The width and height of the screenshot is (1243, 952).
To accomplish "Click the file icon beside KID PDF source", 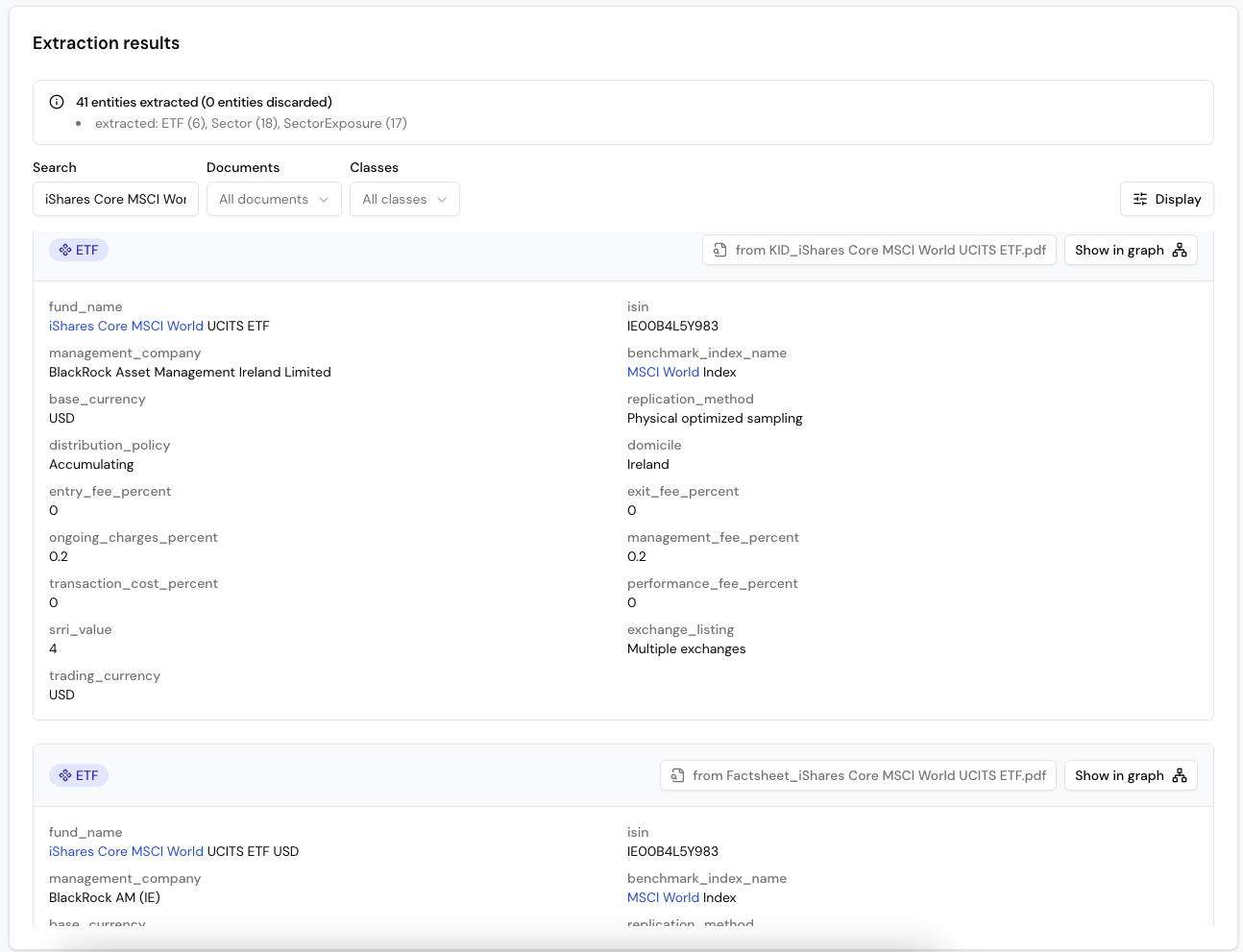I will click(719, 250).
